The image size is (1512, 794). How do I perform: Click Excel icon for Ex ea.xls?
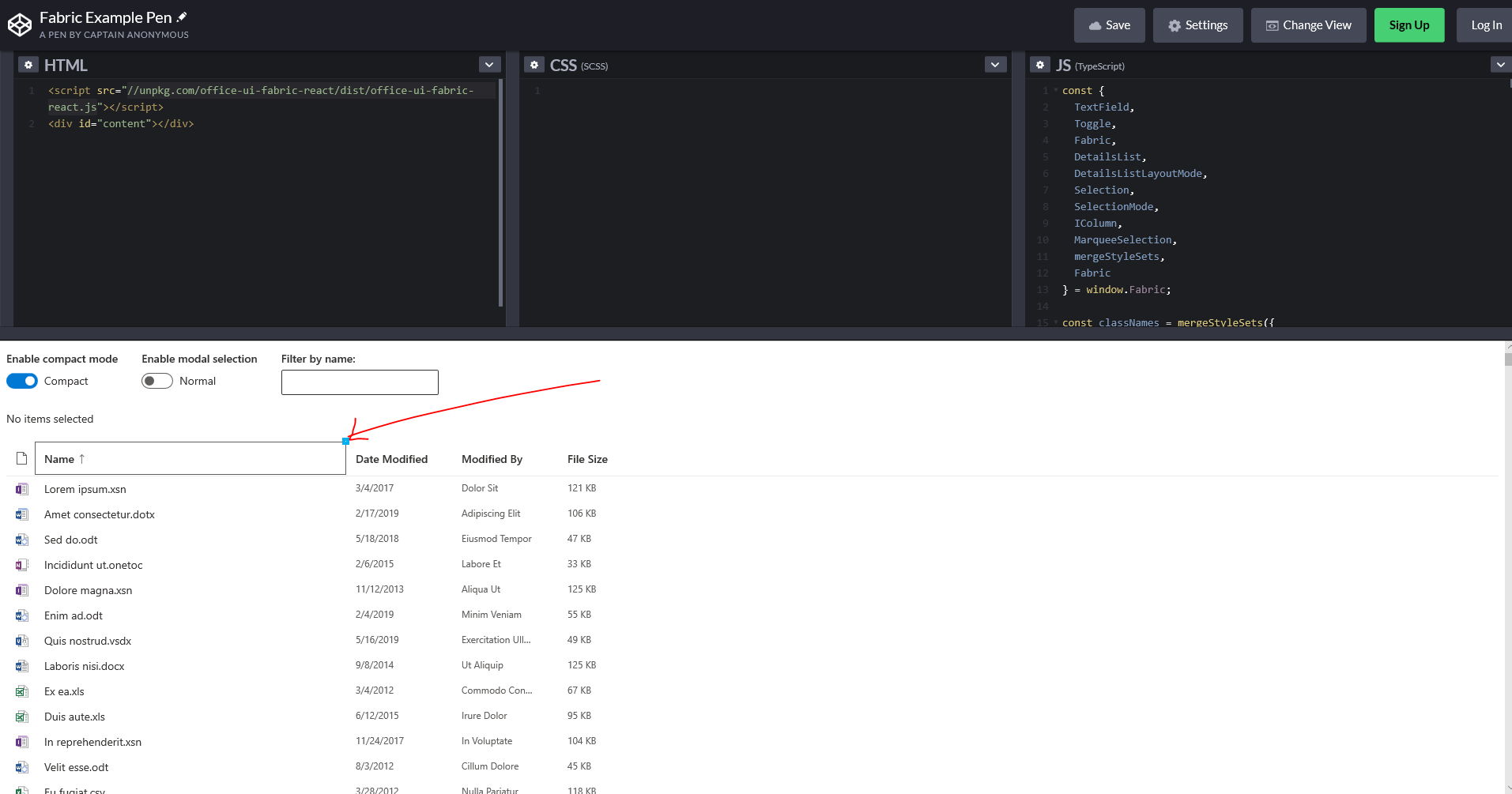pos(22,691)
